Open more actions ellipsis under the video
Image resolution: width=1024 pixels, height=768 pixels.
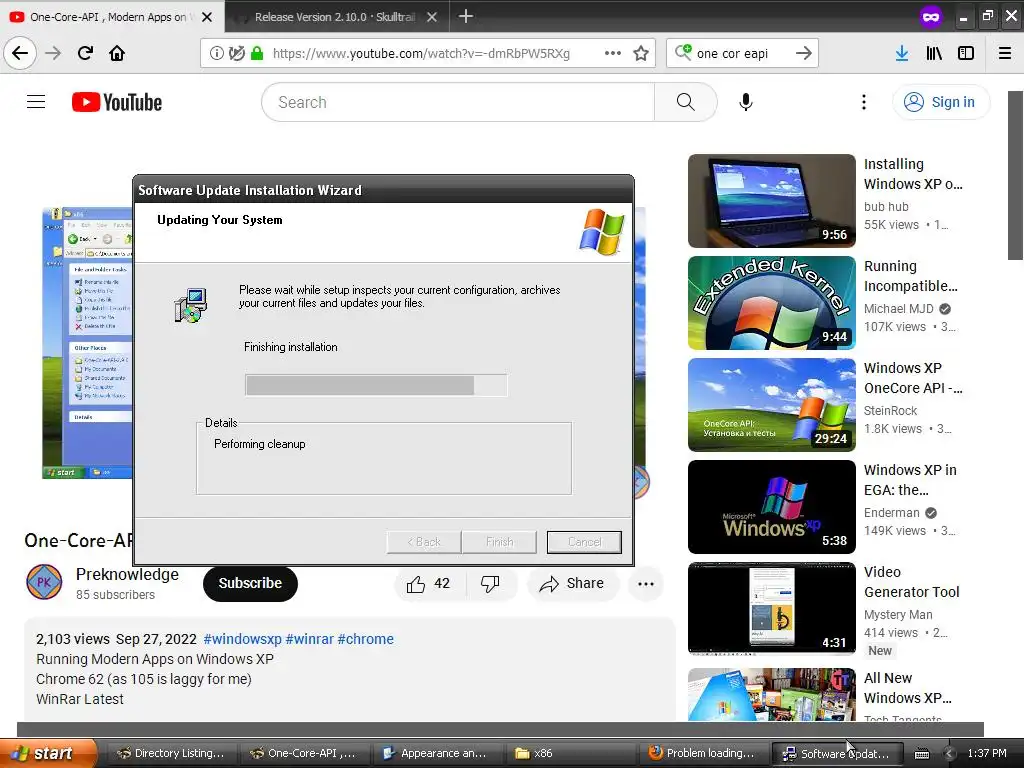tap(646, 584)
